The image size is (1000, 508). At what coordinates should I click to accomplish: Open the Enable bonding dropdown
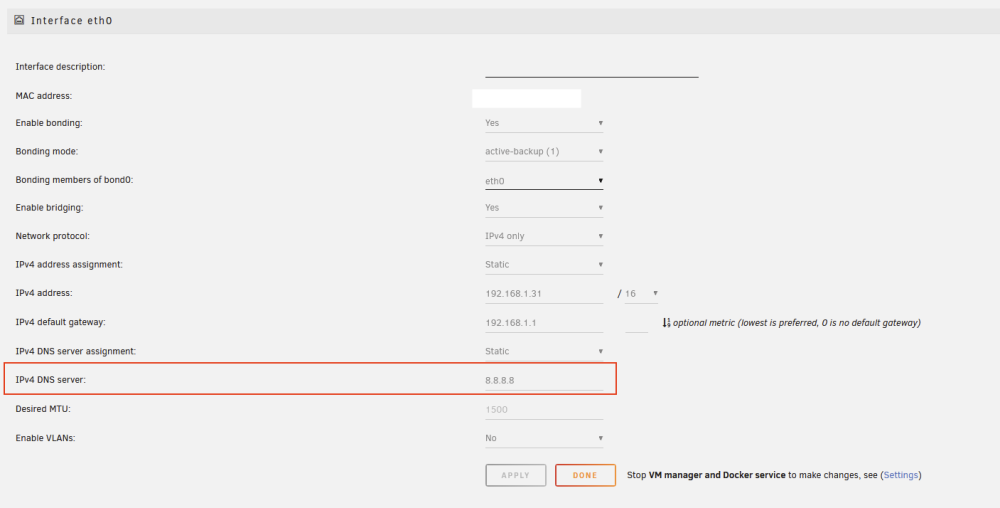tap(544, 122)
